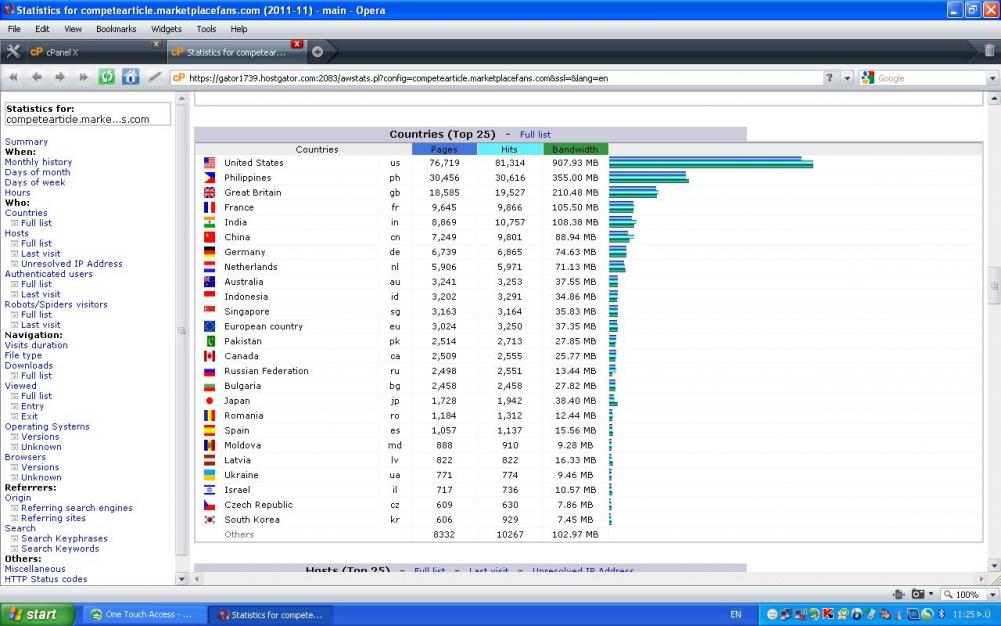Image resolution: width=1001 pixels, height=626 pixels.
Task: Open the closed tabs trash icon
Action: (989, 51)
